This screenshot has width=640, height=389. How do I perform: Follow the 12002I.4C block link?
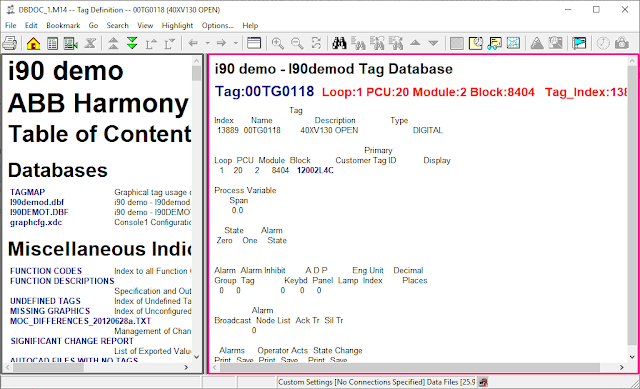coord(315,170)
